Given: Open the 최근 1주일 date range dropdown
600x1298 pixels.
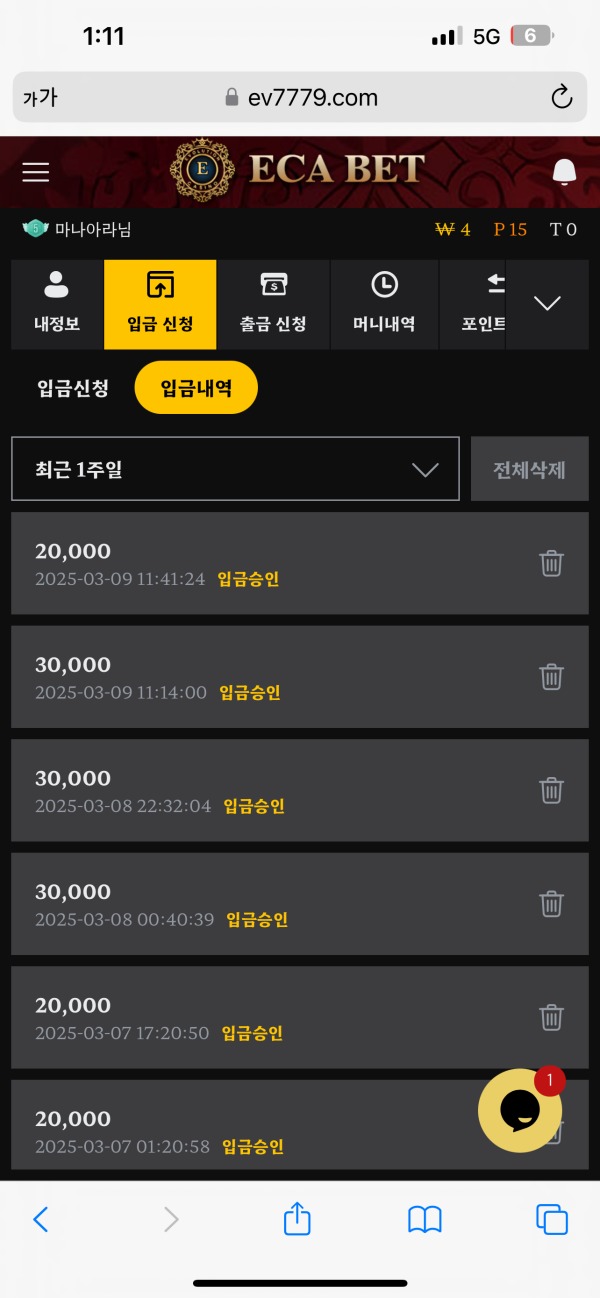Looking at the screenshot, I should pos(234,468).
